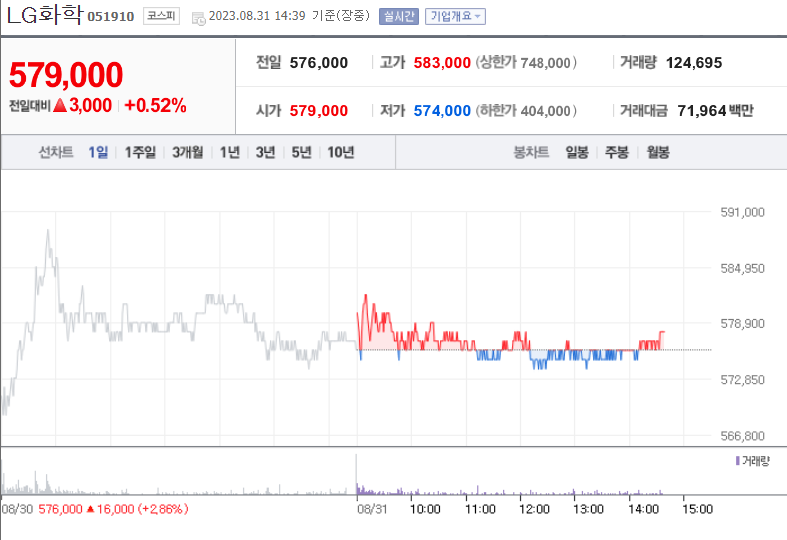Viewport: 787px width, 540px height.
Task: Click the high price 583,000
Action: tap(442, 63)
